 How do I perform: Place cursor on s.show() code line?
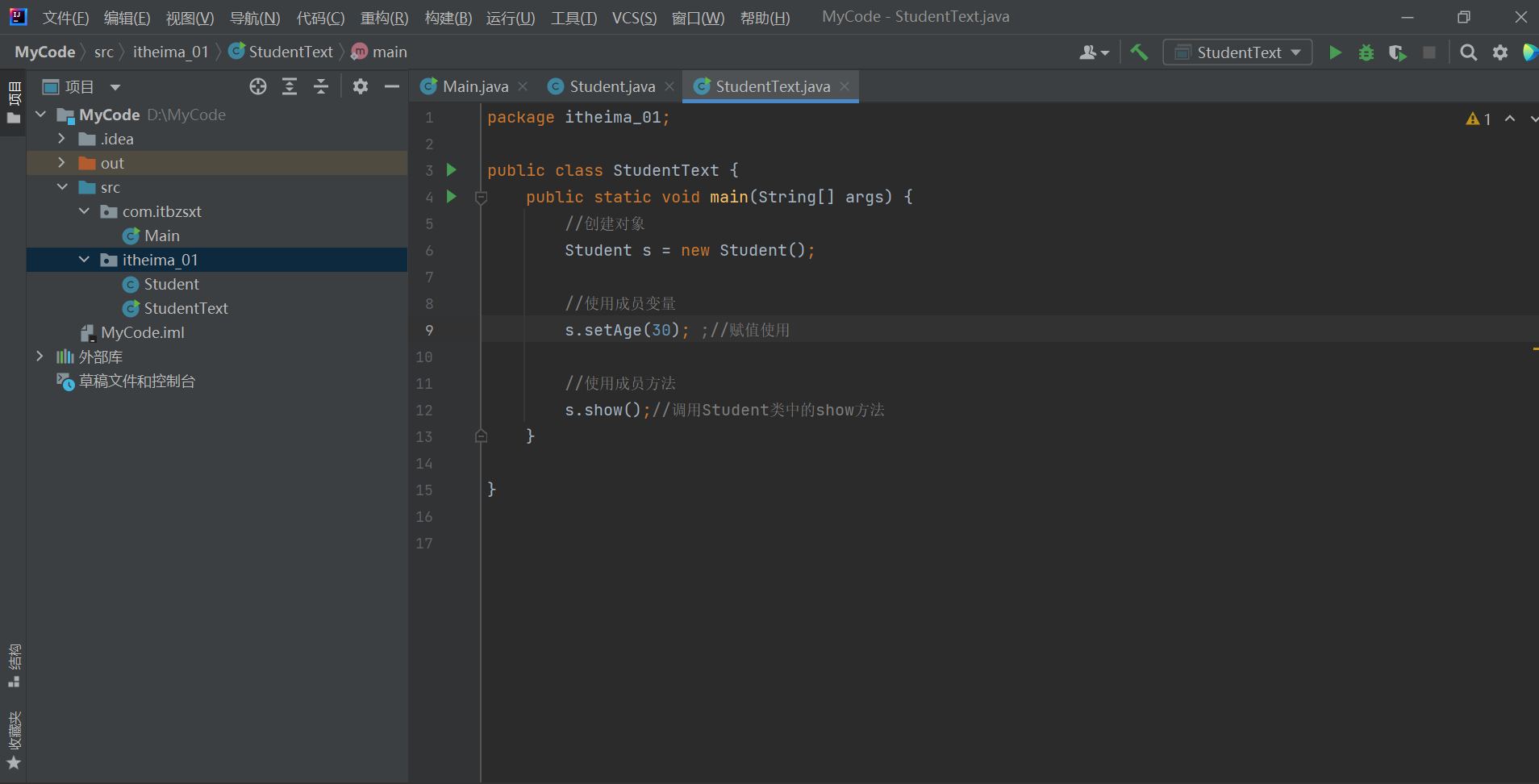(x=724, y=410)
